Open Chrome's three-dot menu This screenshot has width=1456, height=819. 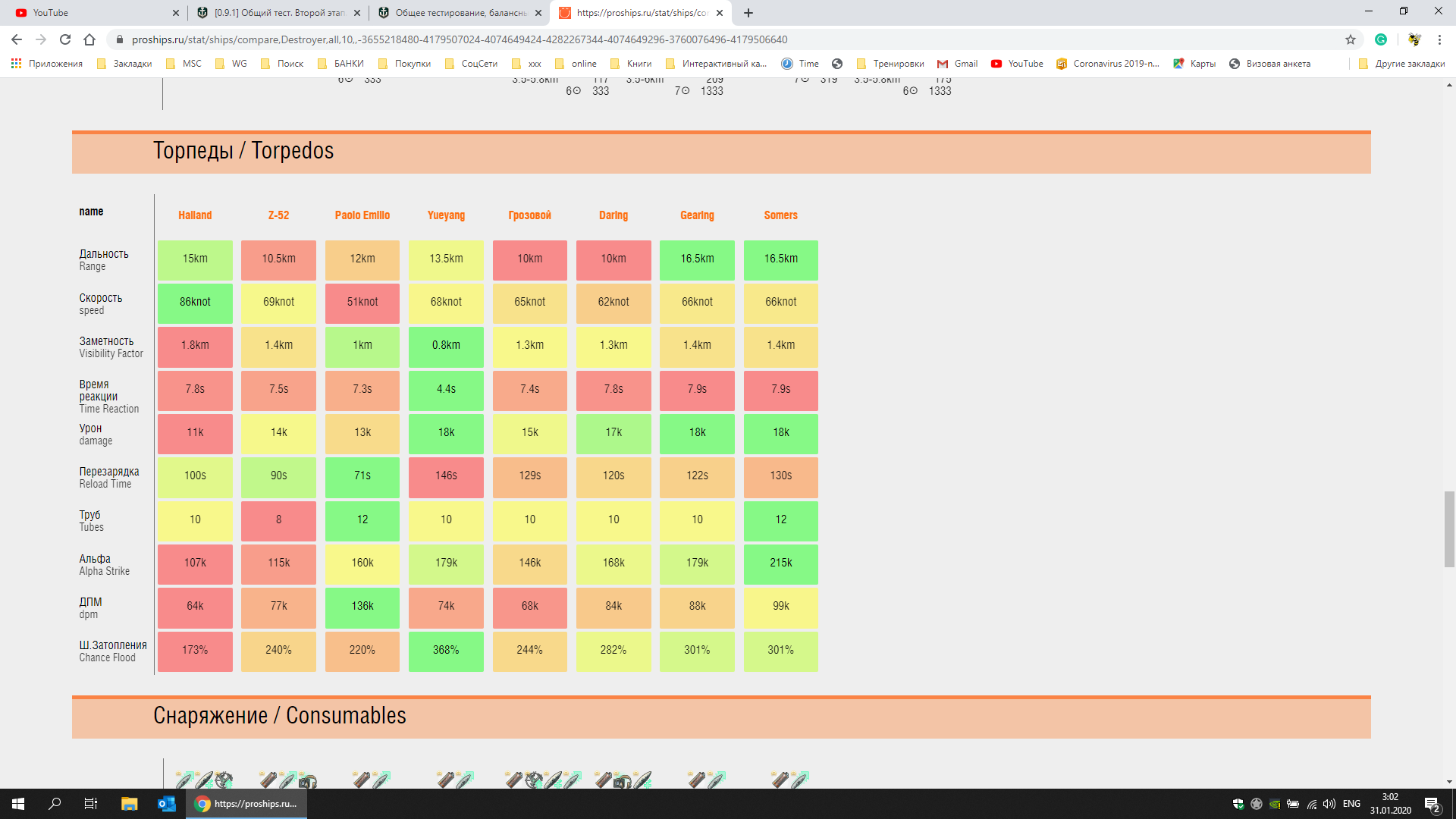[1439, 39]
